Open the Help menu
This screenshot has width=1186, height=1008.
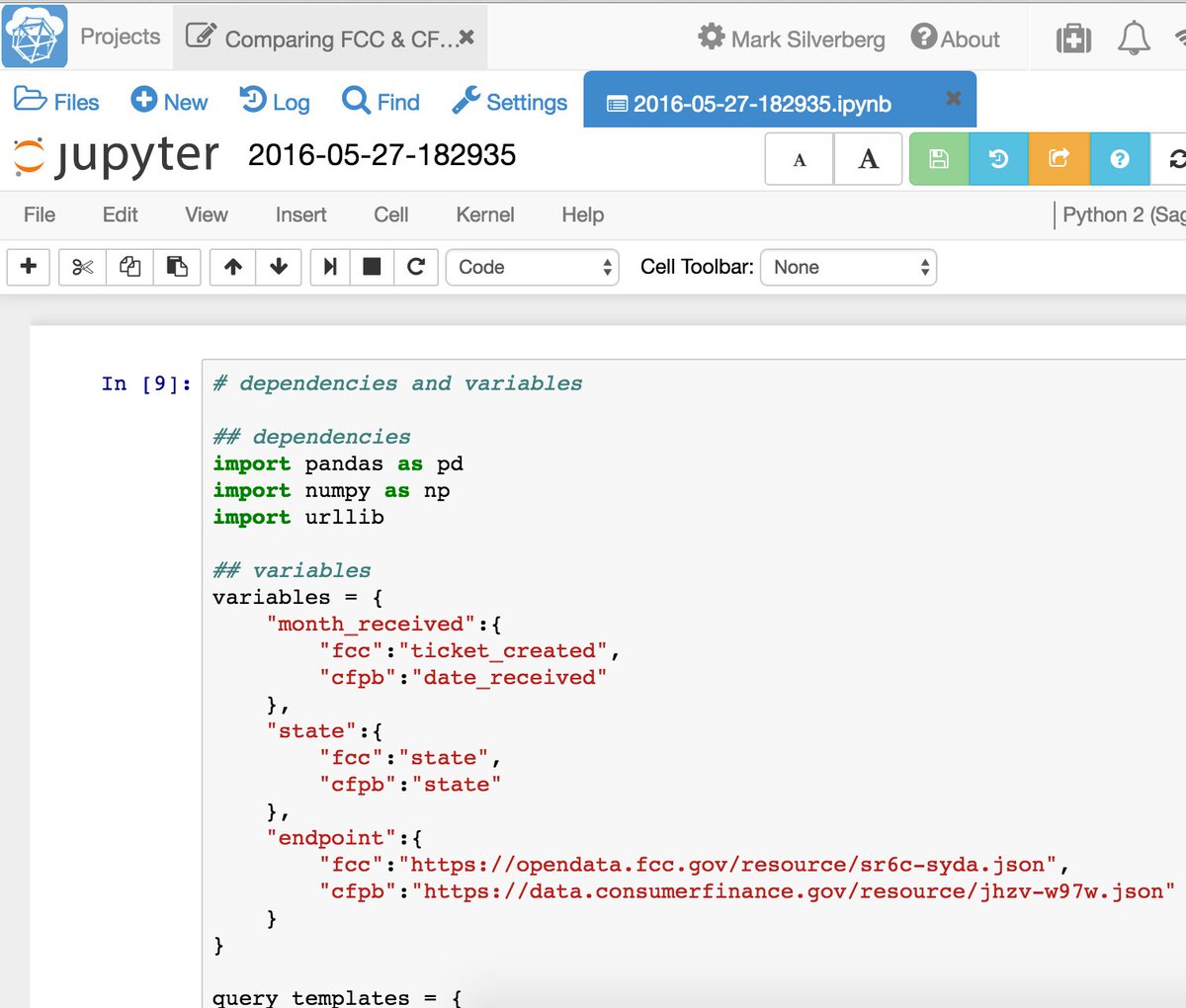point(583,214)
